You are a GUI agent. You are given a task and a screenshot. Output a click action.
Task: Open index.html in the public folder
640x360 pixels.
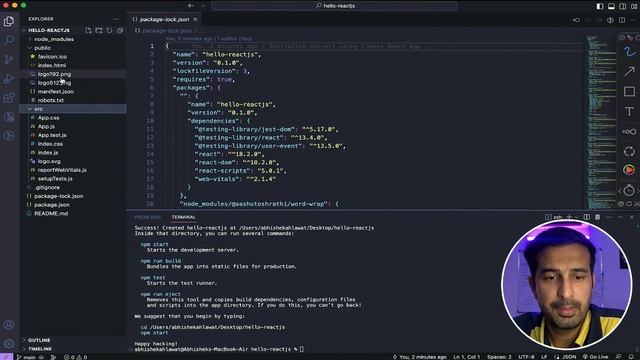(x=52, y=65)
